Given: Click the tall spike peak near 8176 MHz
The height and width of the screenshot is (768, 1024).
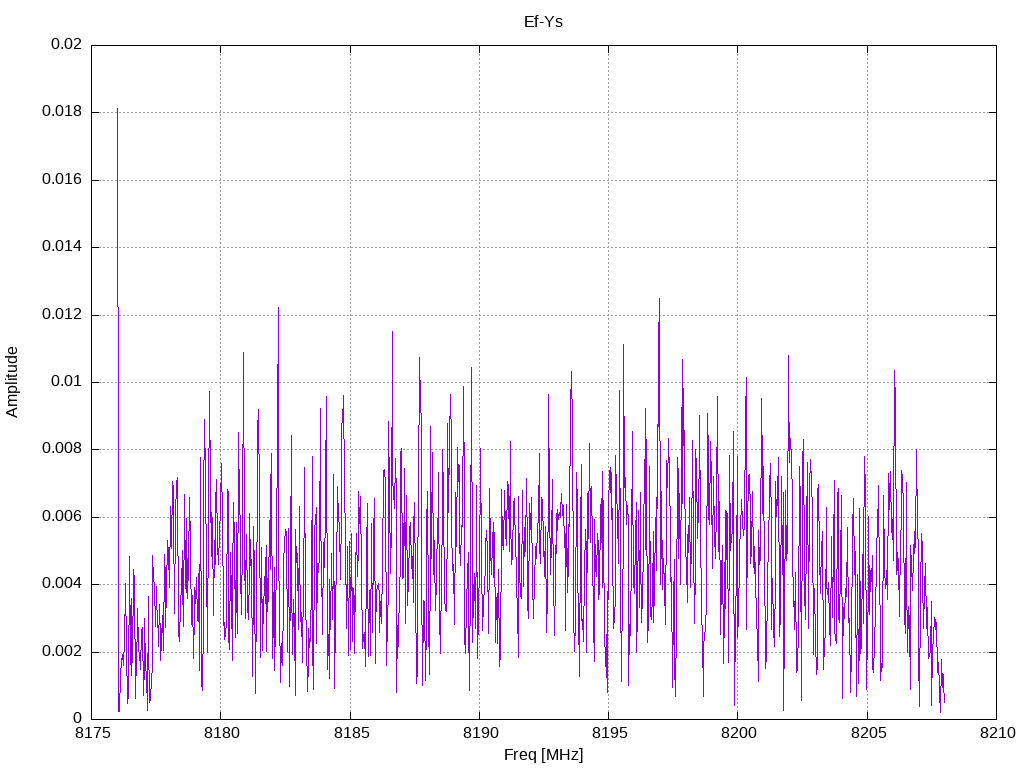Looking at the screenshot, I should [x=118, y=109].
